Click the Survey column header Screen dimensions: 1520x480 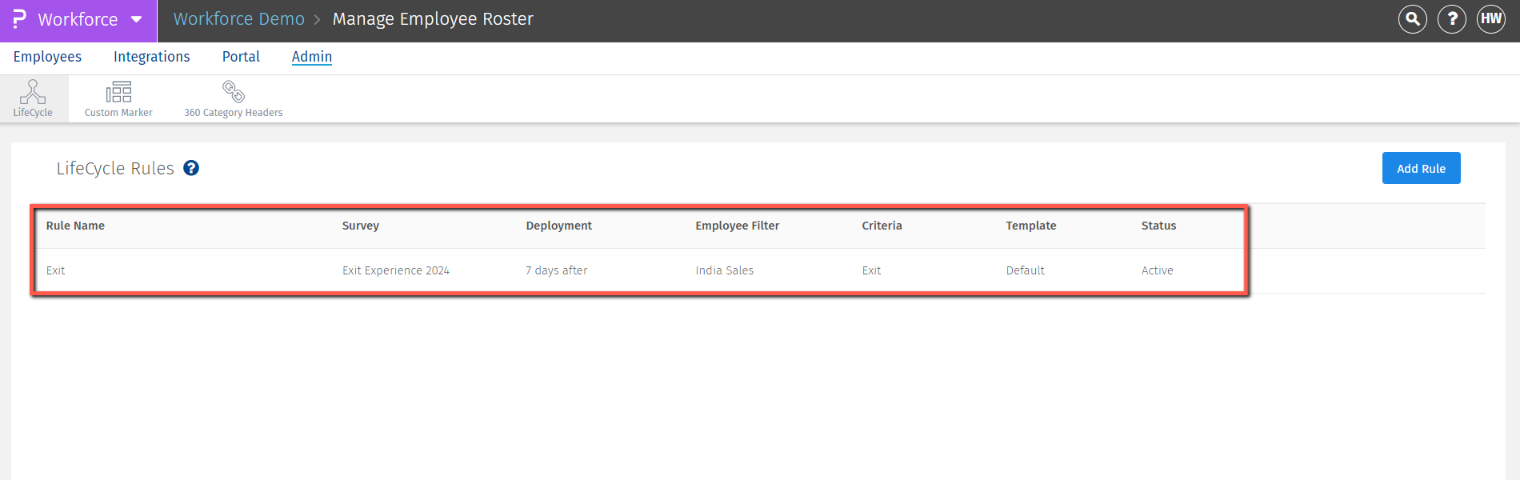tap(360, 226)
